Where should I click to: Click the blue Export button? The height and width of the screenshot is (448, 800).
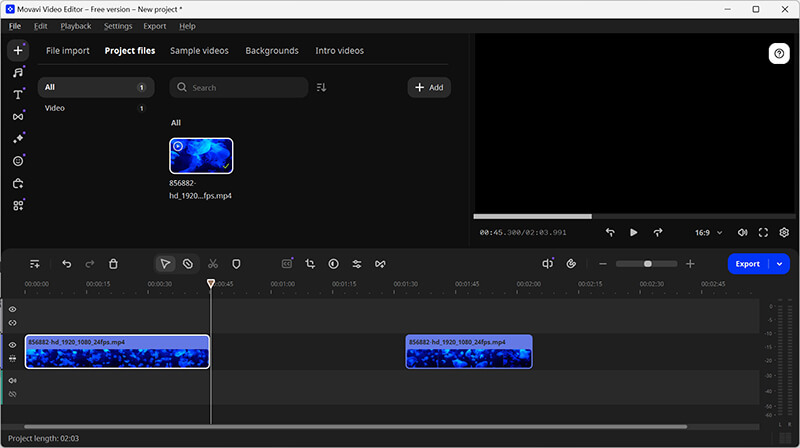pyautogui.click(x=748, y=264)
